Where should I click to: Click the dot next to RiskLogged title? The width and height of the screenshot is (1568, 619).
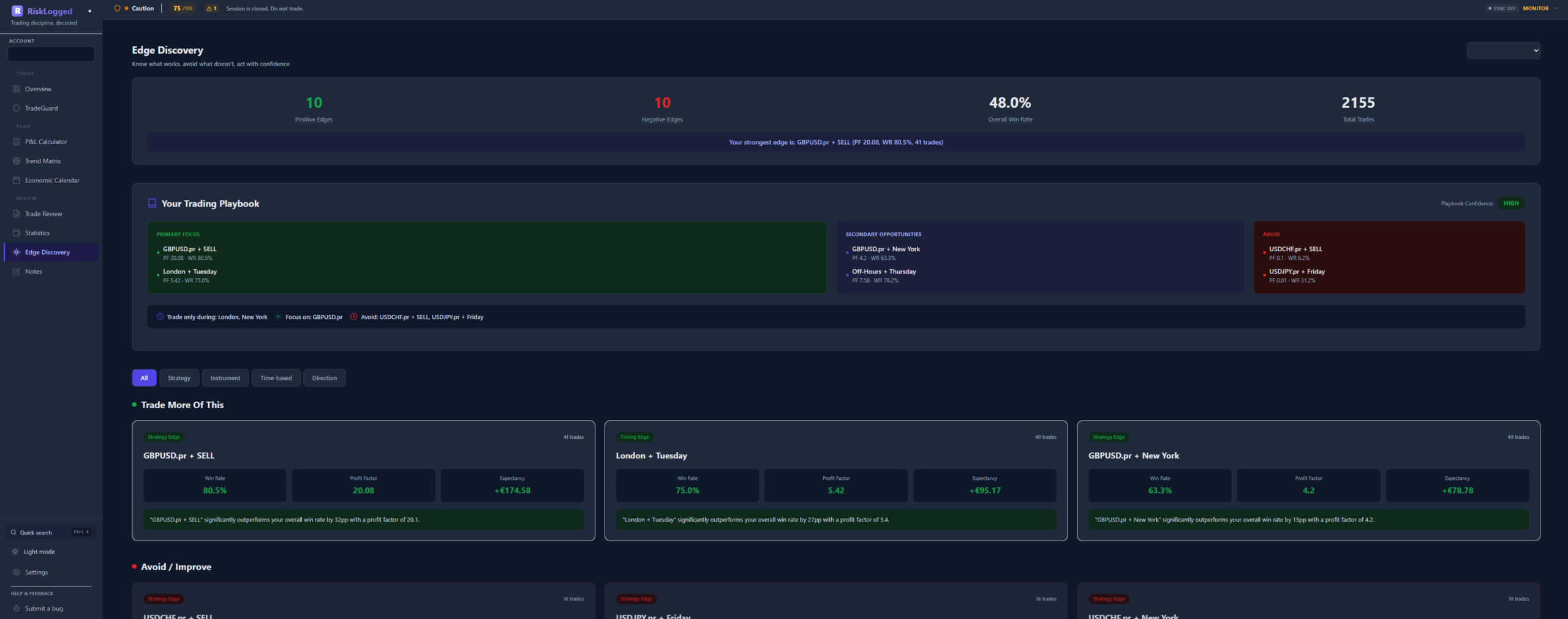click(x=89, y=11)
